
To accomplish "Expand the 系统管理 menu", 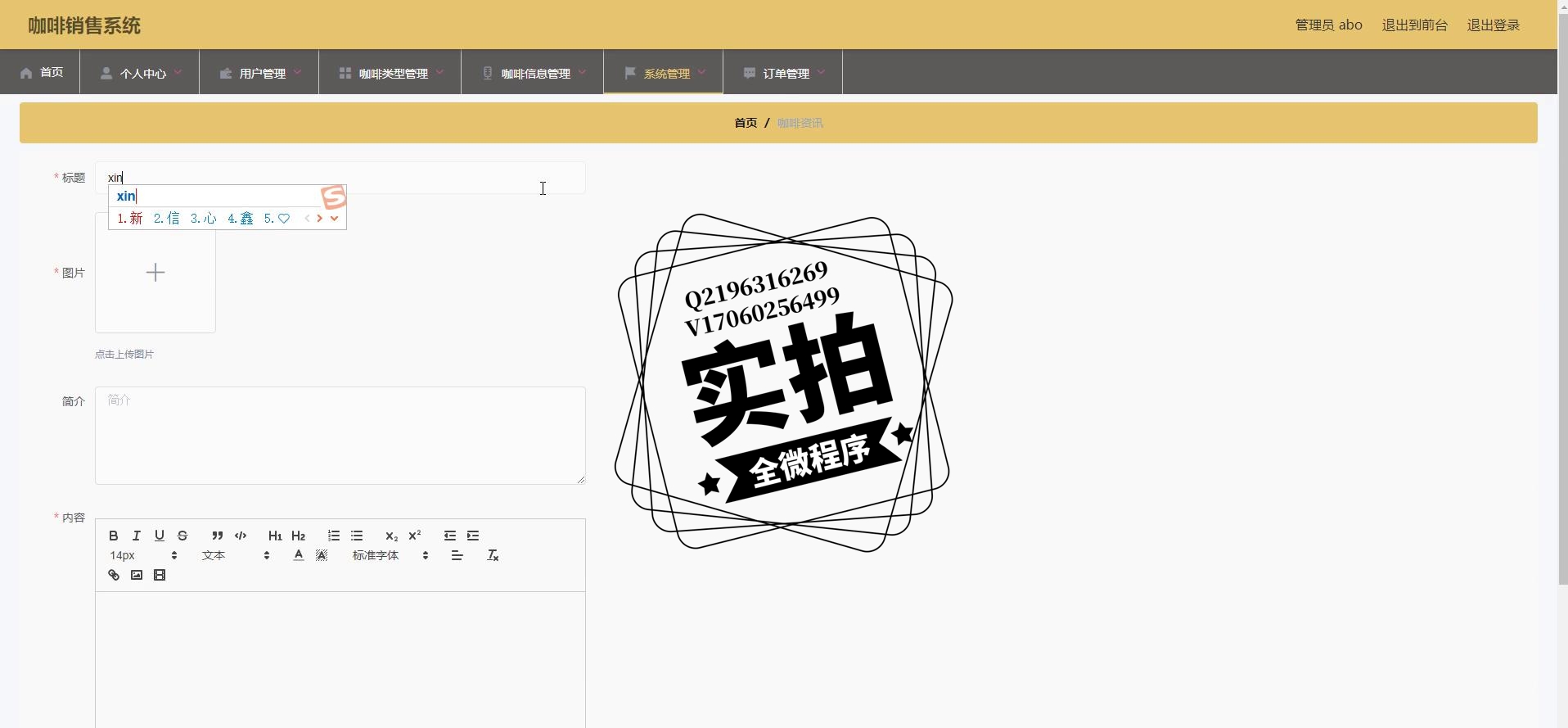I will (664, 73).
